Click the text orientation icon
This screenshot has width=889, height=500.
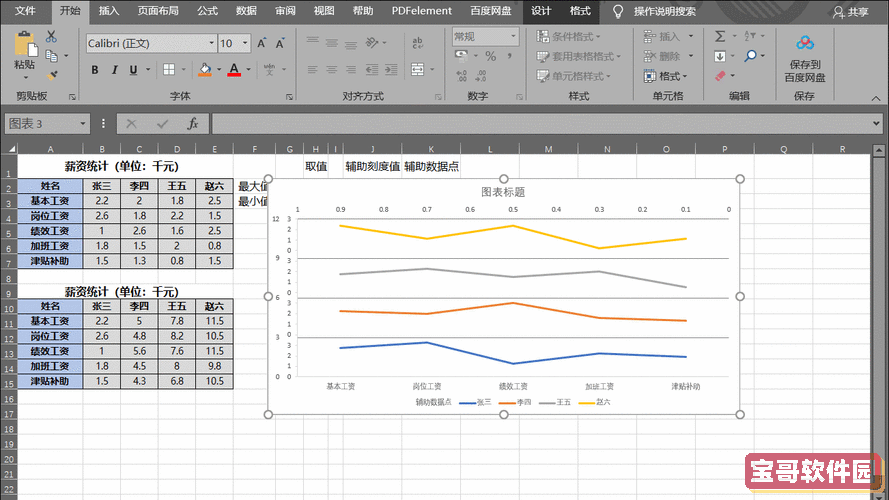pos(372,43)
